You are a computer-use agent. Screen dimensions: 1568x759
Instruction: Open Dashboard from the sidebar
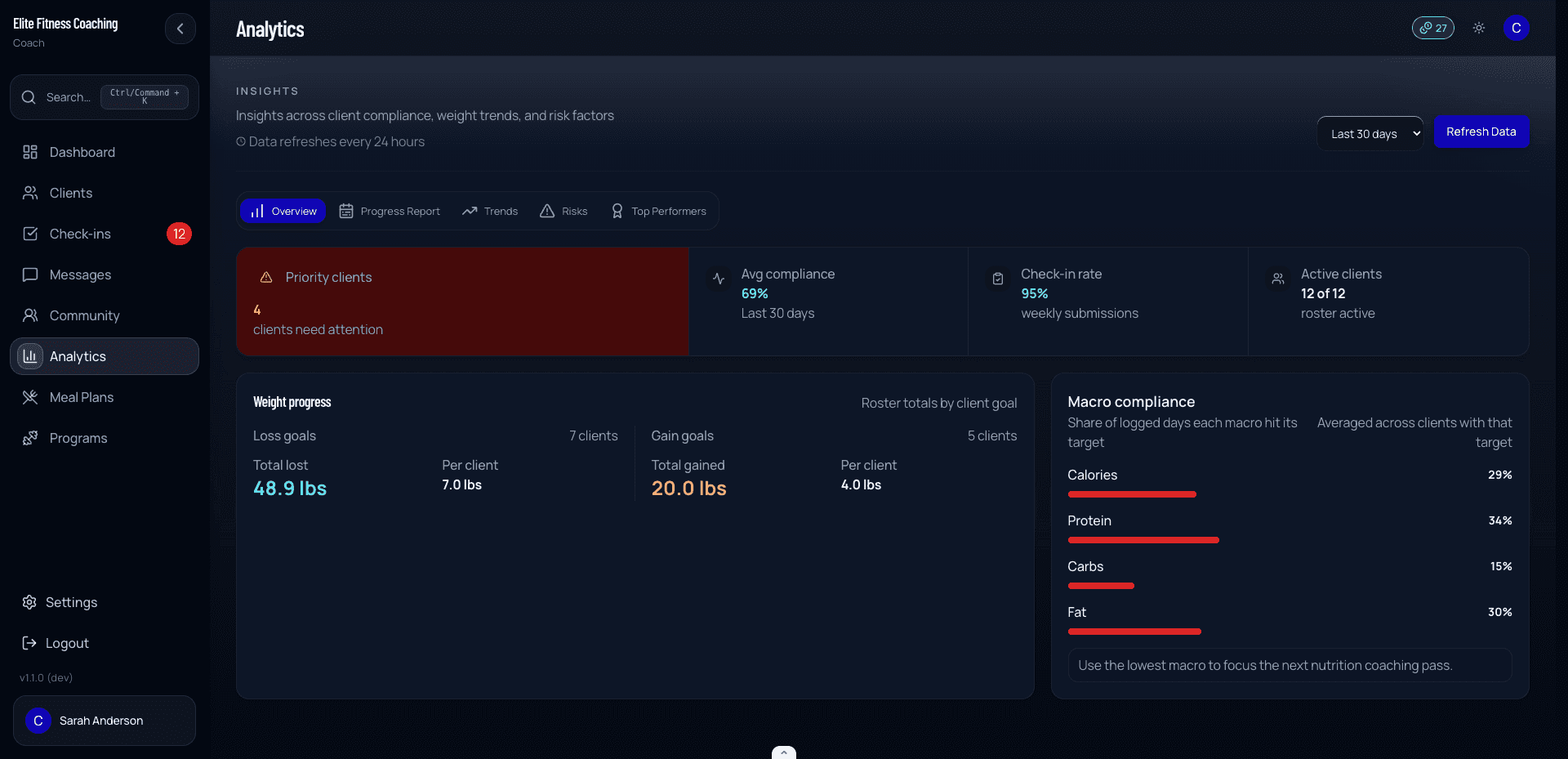point(105,152)
